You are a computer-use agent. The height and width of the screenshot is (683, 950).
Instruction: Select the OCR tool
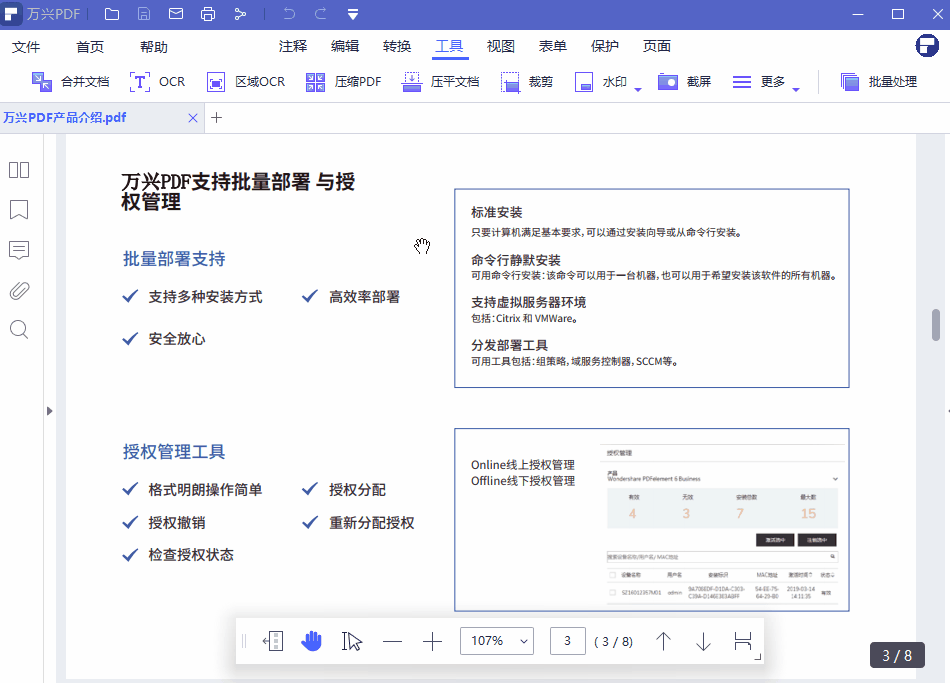pyautogui.click(x=157, y=81)
